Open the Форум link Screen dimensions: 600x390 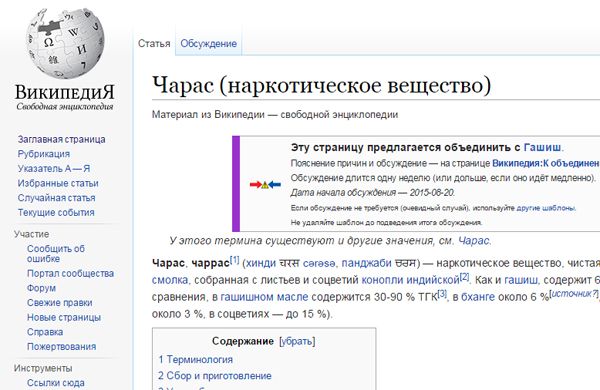pos(41,288)
